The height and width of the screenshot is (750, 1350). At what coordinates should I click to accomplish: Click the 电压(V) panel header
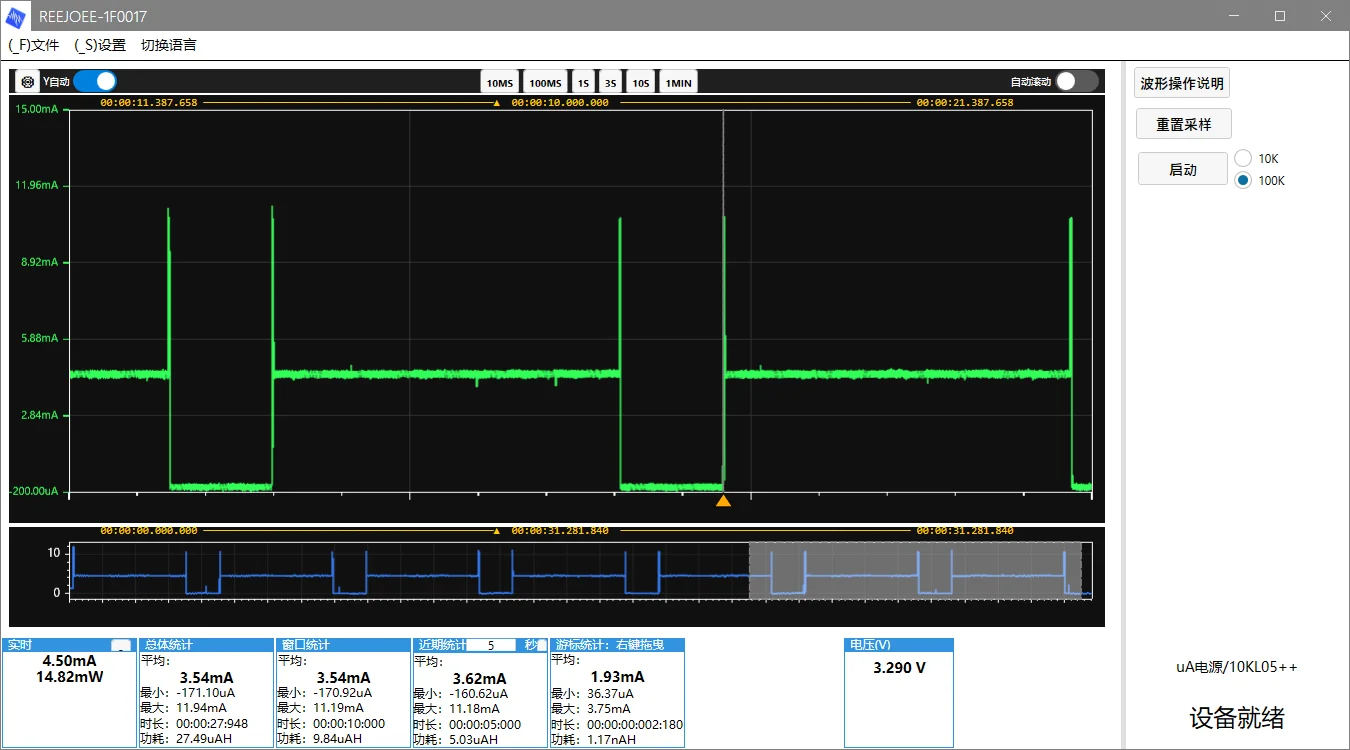899,645
